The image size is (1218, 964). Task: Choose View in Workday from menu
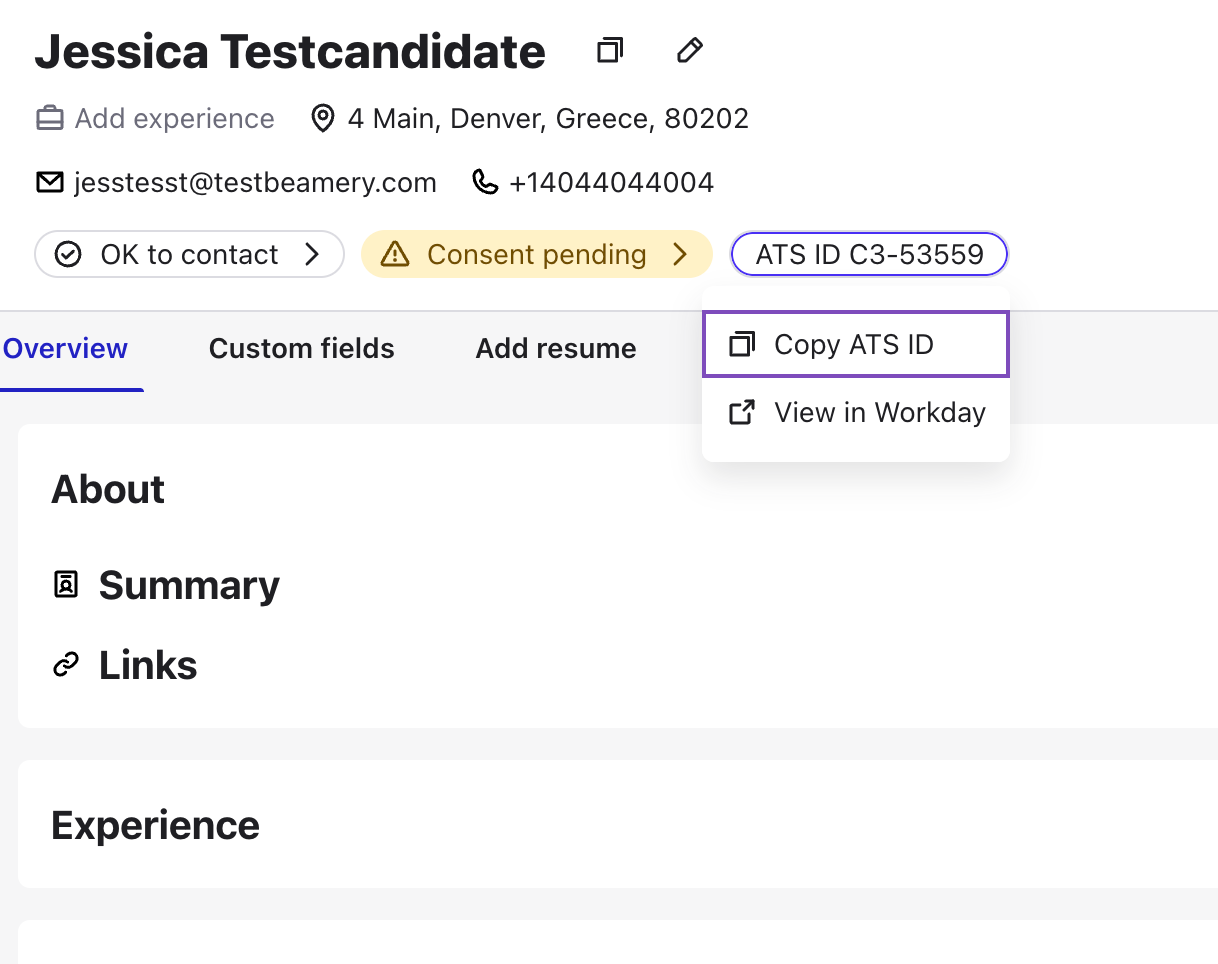tap(879, 412)
